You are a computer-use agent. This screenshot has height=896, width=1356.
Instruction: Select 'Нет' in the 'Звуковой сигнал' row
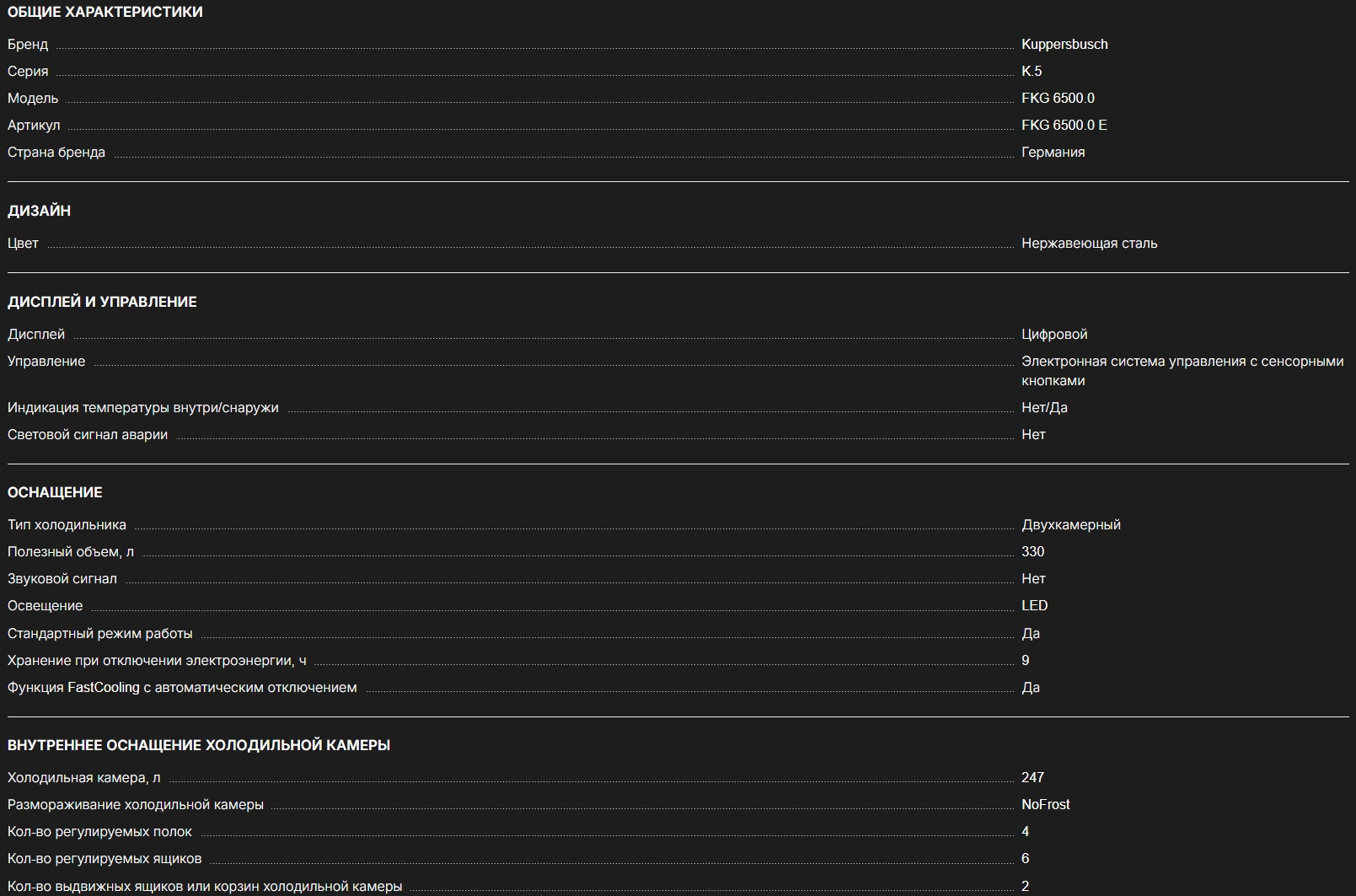[1033, 578]
